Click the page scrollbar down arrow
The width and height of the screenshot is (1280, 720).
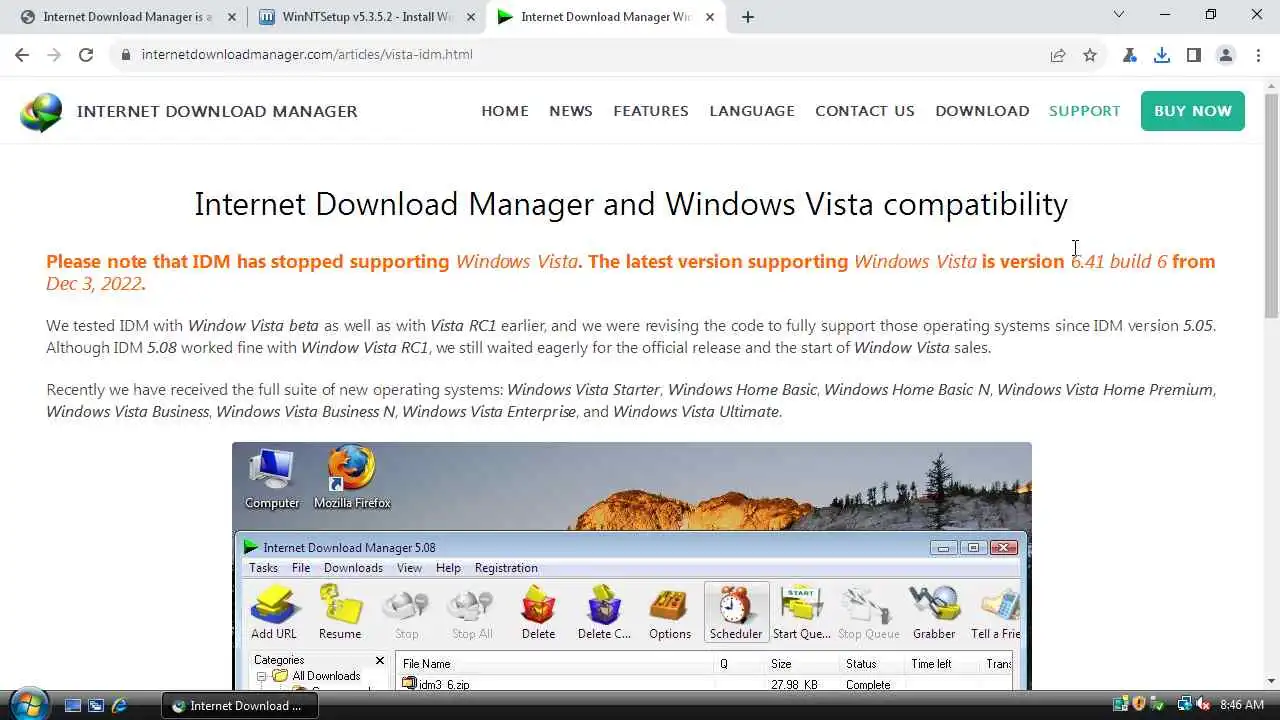tap(1271, 681)
